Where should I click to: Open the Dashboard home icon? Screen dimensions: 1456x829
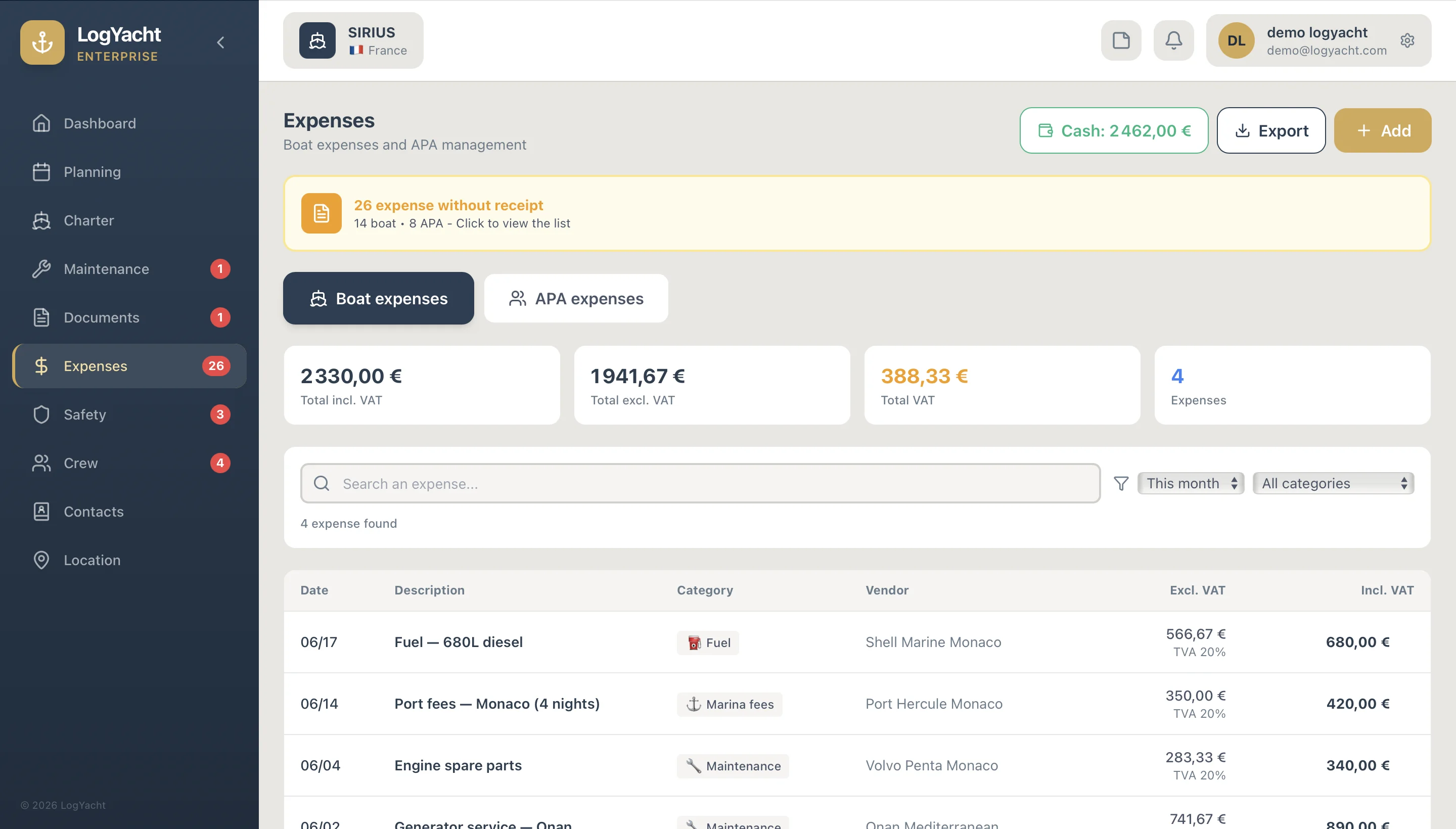(41, 123)
